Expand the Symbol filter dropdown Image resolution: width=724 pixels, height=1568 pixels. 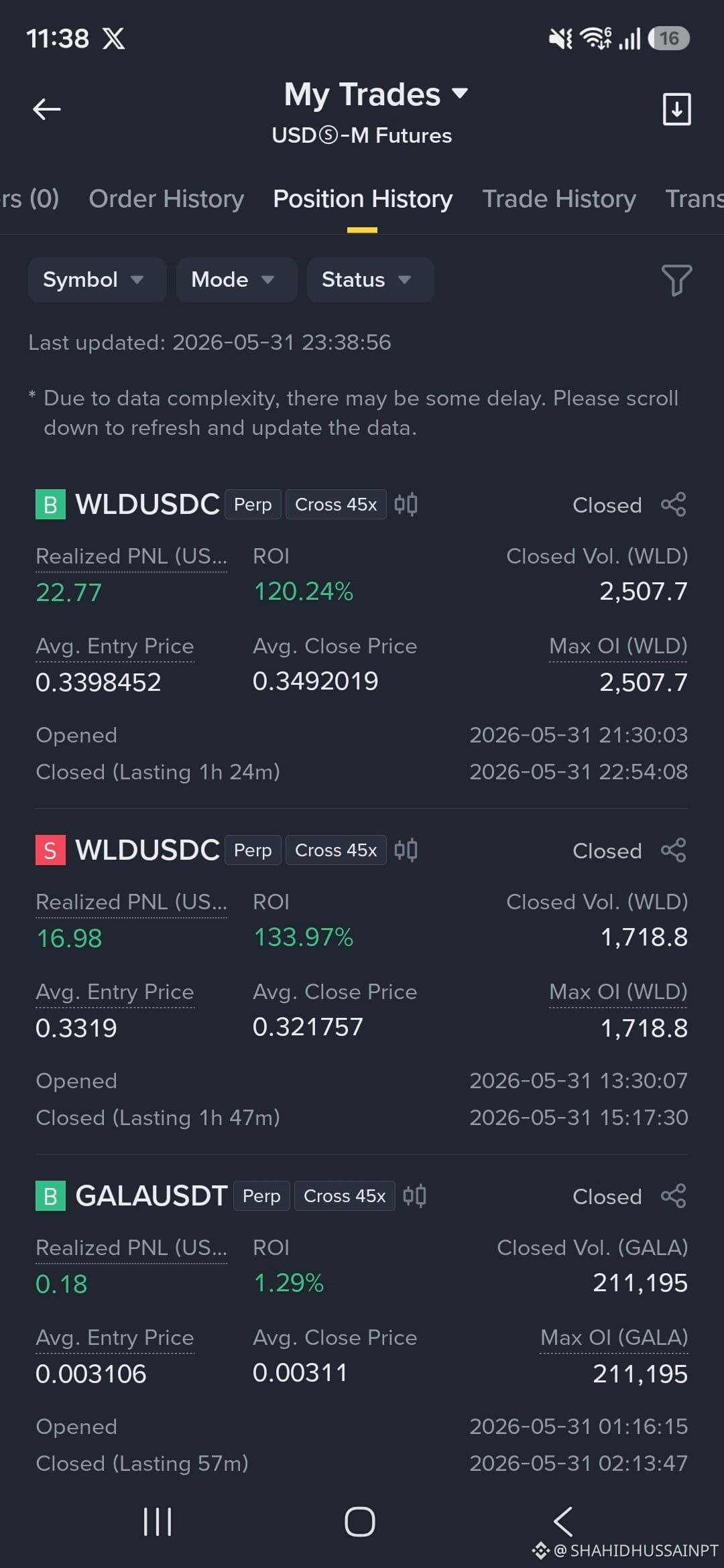pos(97,279)
